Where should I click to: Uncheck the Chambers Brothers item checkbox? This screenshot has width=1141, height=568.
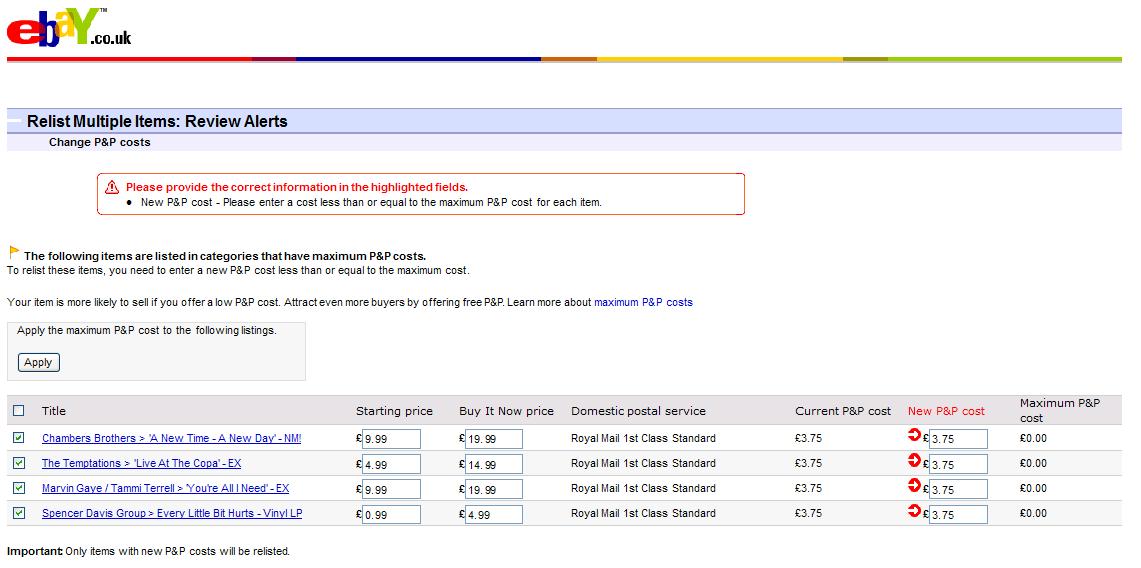click(x=19, y=438)
